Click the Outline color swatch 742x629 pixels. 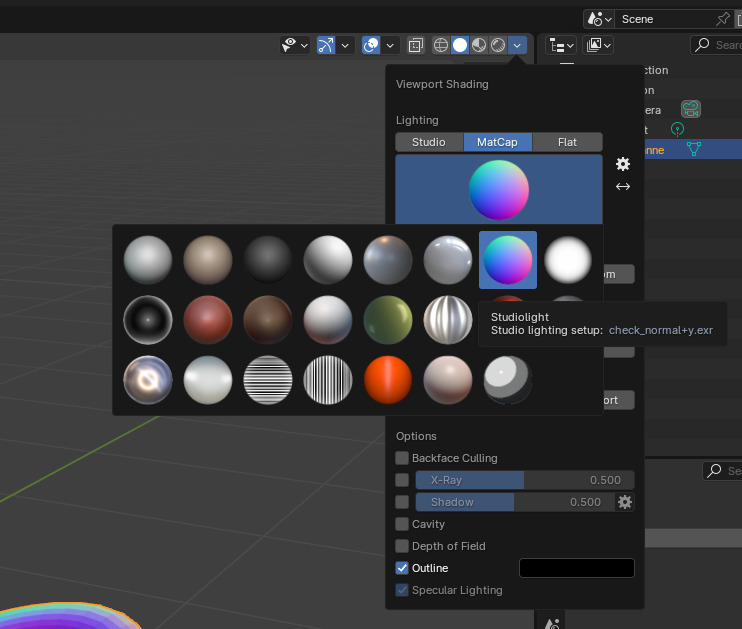577,568
